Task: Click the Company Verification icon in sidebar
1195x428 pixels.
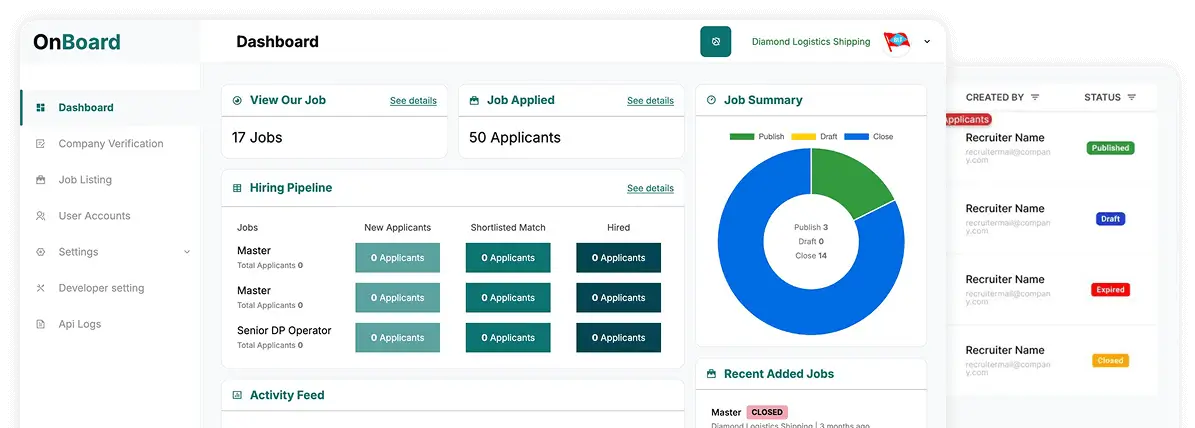Action: pyautogui.click(x=41, y=144)
